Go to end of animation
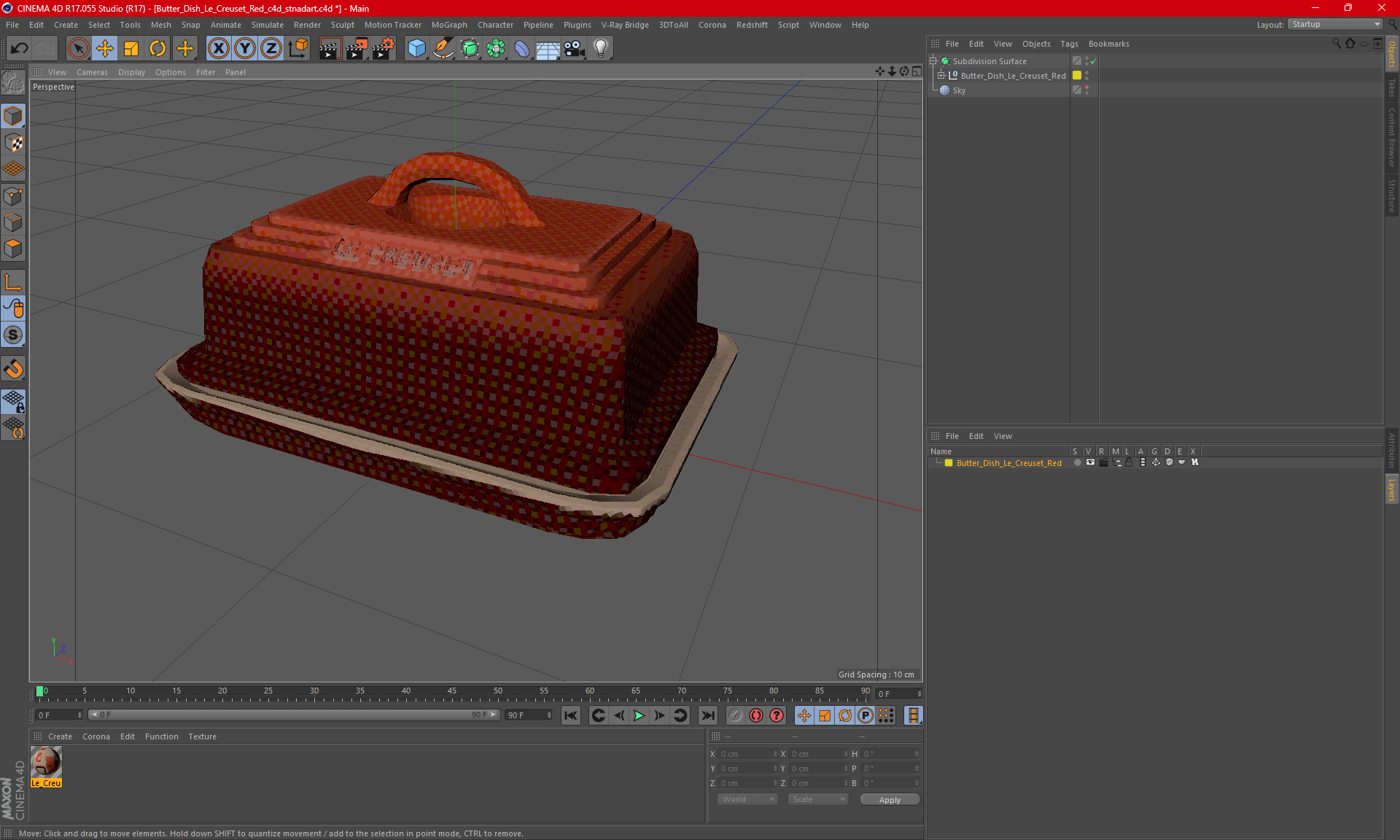1400x840 pixels. (707, 715)
